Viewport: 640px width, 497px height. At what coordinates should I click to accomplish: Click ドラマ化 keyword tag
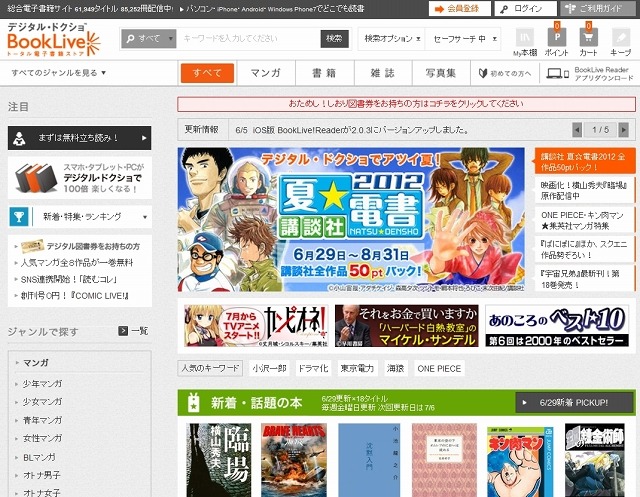point(313,368)
